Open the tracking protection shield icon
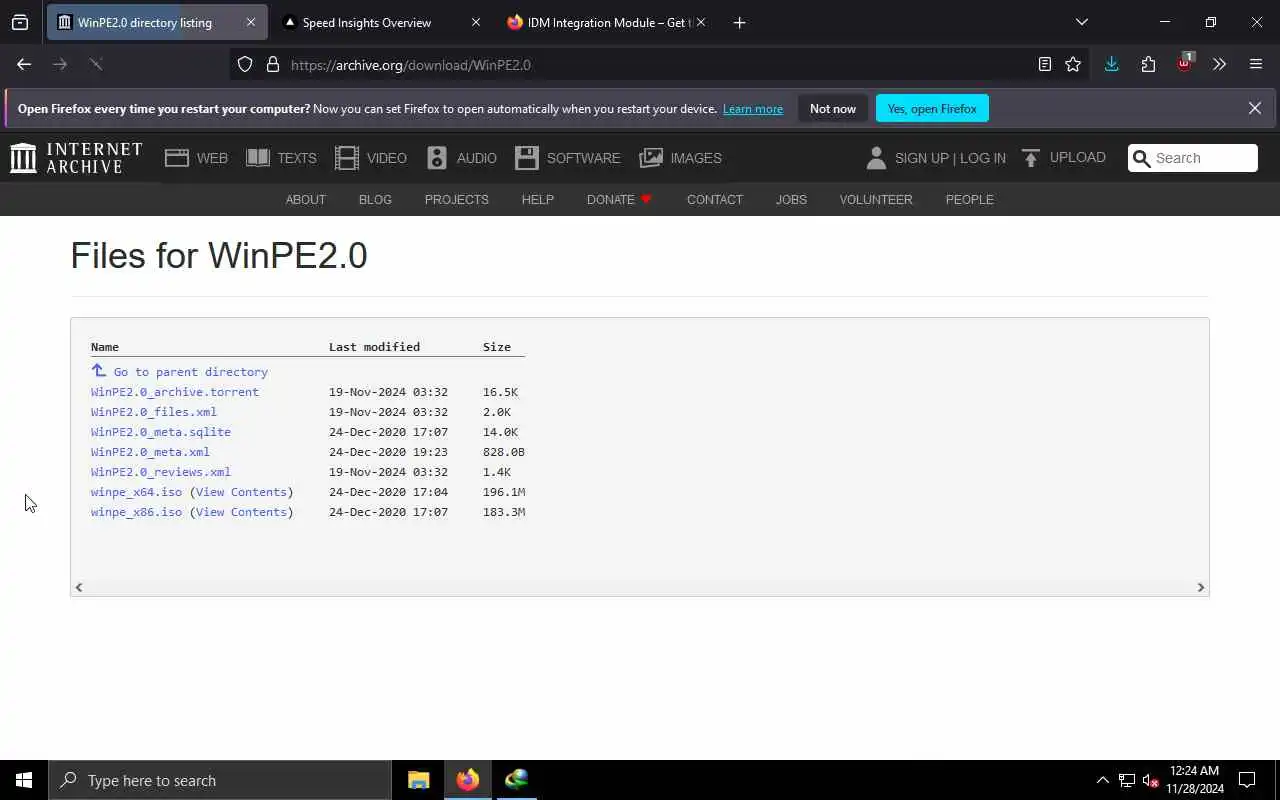This screenshot has height=800, width=1280. [x=245, y=65]
